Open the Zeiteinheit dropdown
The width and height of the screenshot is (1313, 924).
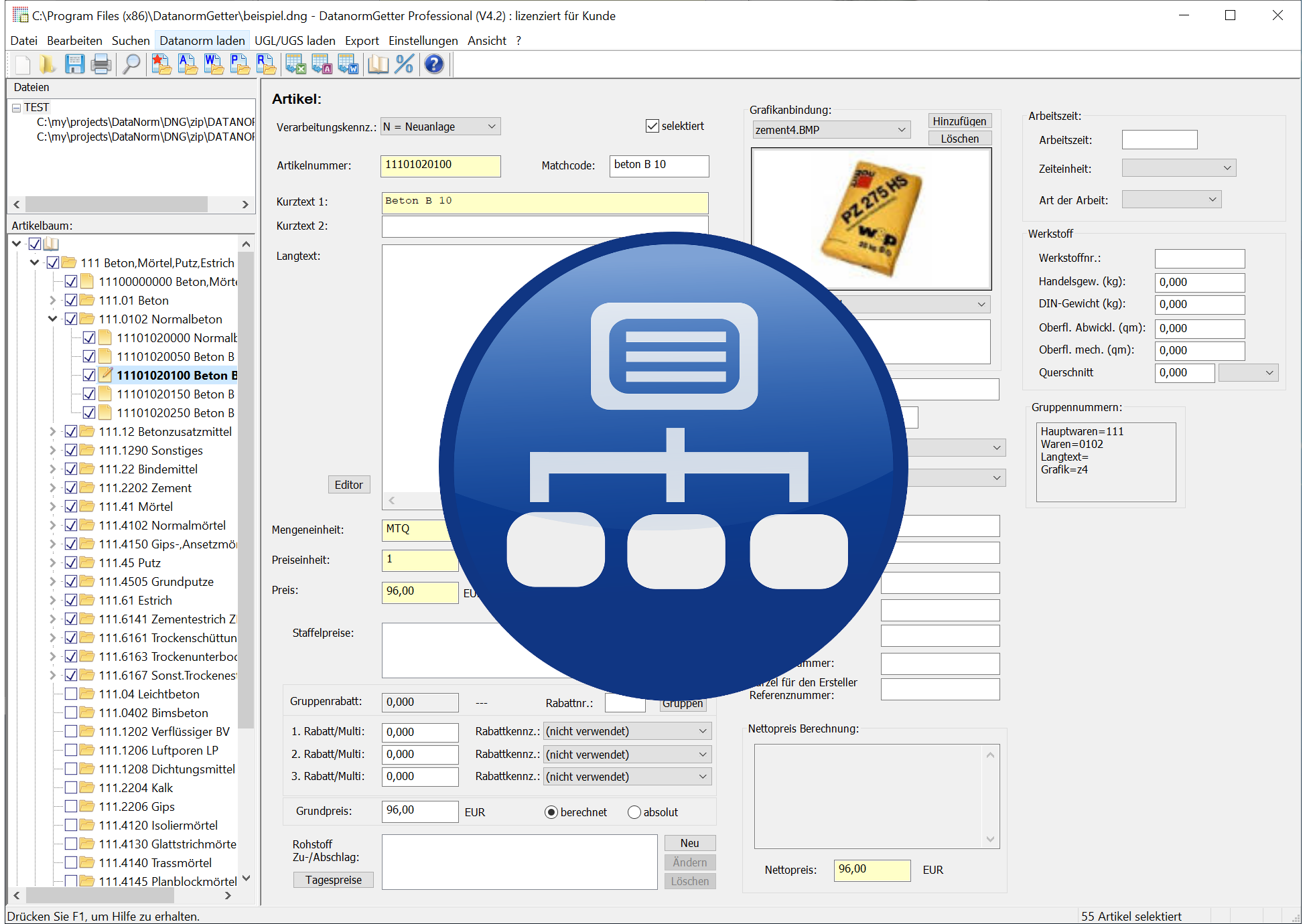coord(1179,168)
